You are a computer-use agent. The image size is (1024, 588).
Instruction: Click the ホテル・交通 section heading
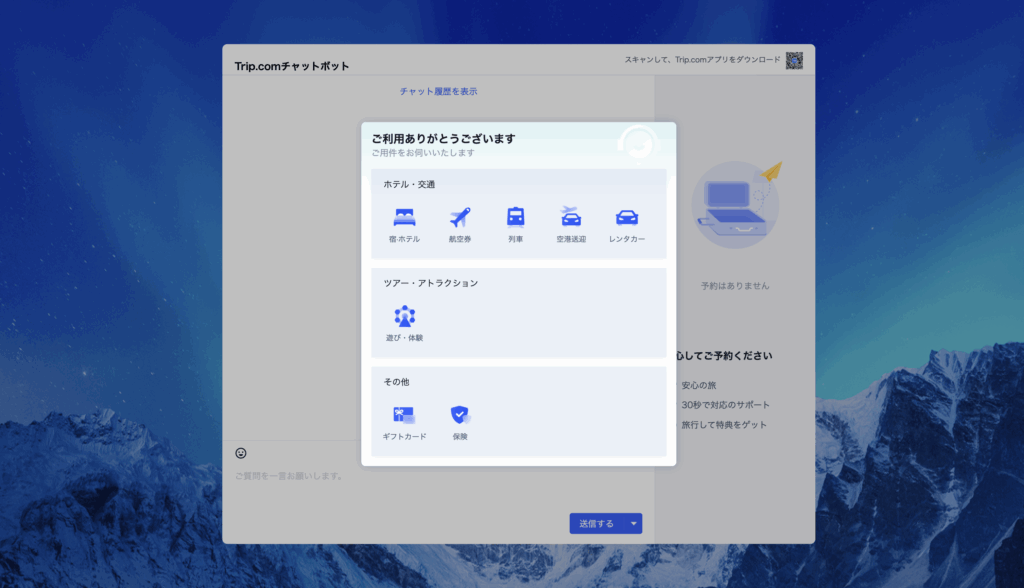tap(409, 184)
